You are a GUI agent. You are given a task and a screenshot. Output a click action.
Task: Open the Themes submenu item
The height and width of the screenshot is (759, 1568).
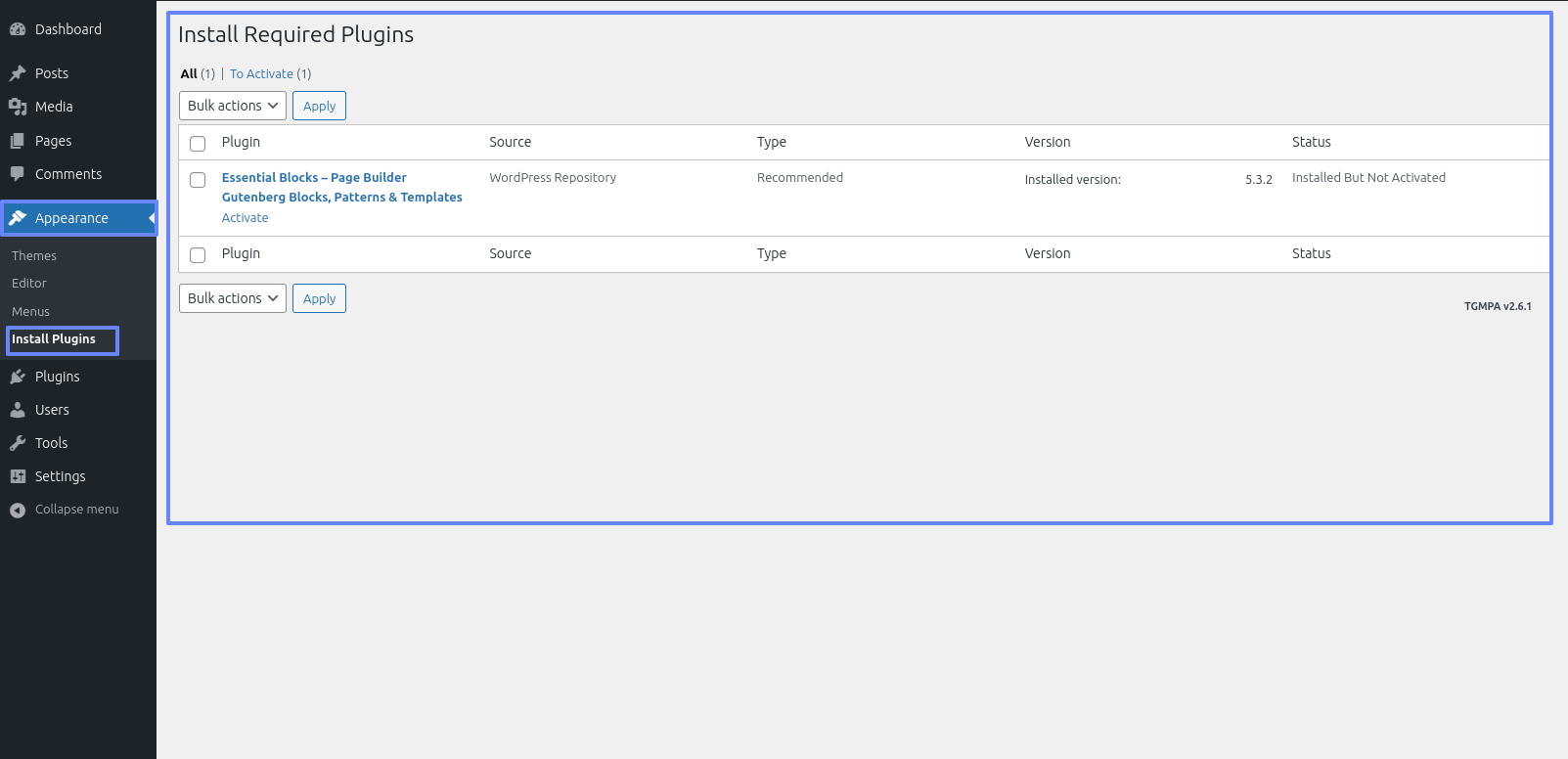(34, 256)
